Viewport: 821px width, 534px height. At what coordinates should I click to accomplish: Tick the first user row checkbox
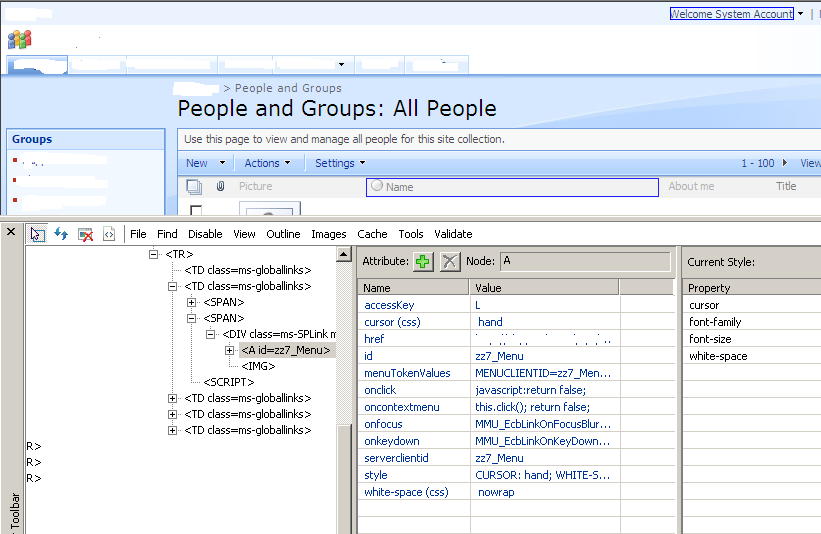click(196, 210)
